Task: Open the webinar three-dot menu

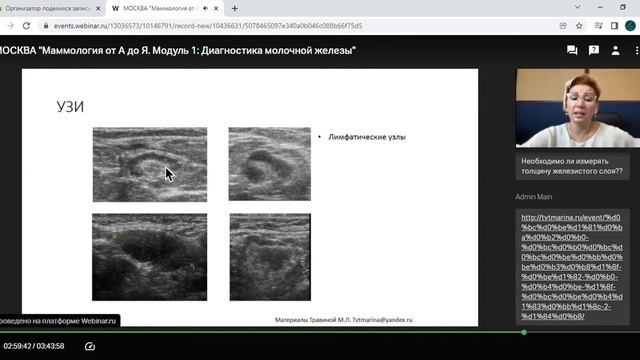Action: [x=636, y=50]
